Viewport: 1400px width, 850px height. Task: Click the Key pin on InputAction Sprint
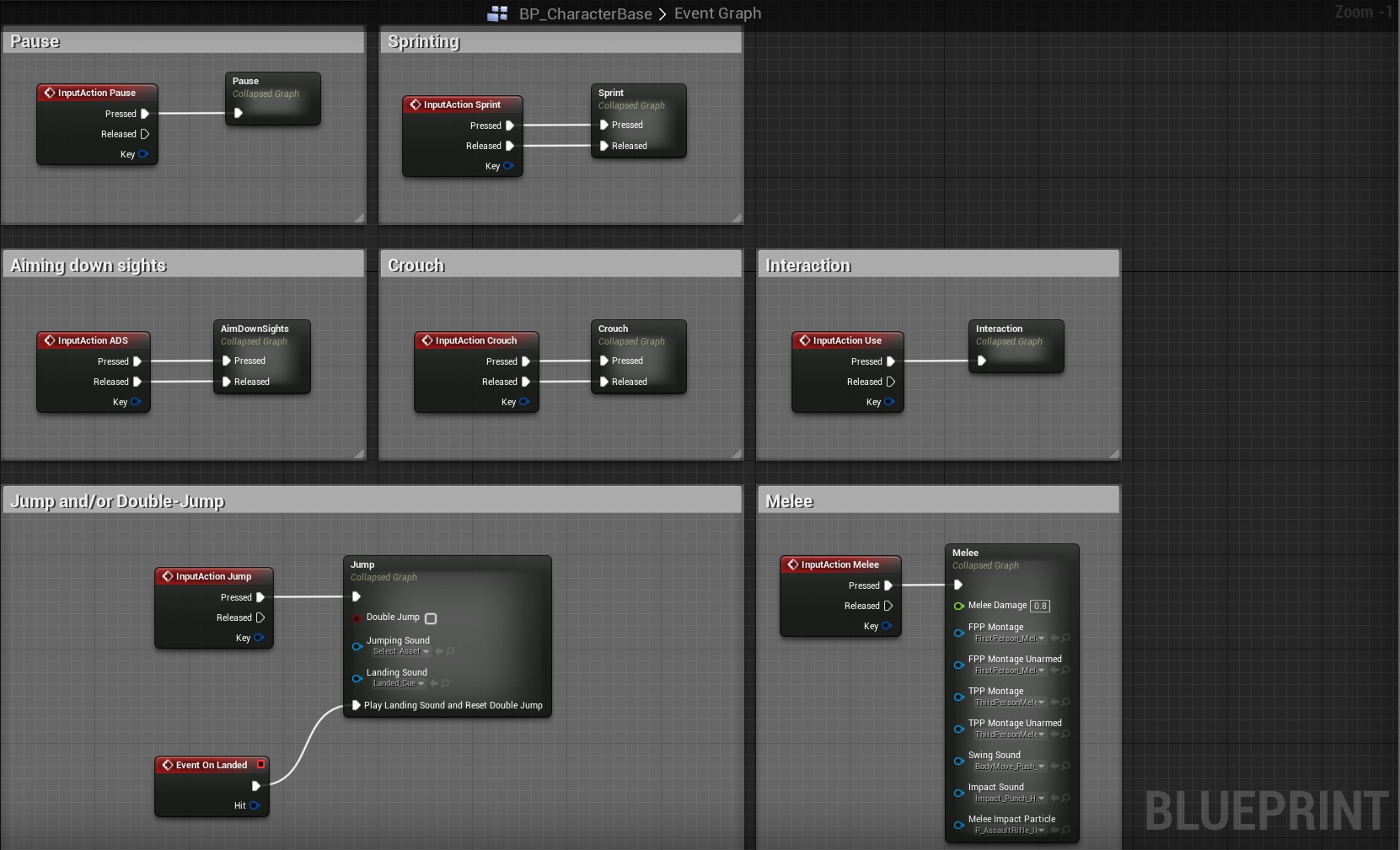coord(508,166)
